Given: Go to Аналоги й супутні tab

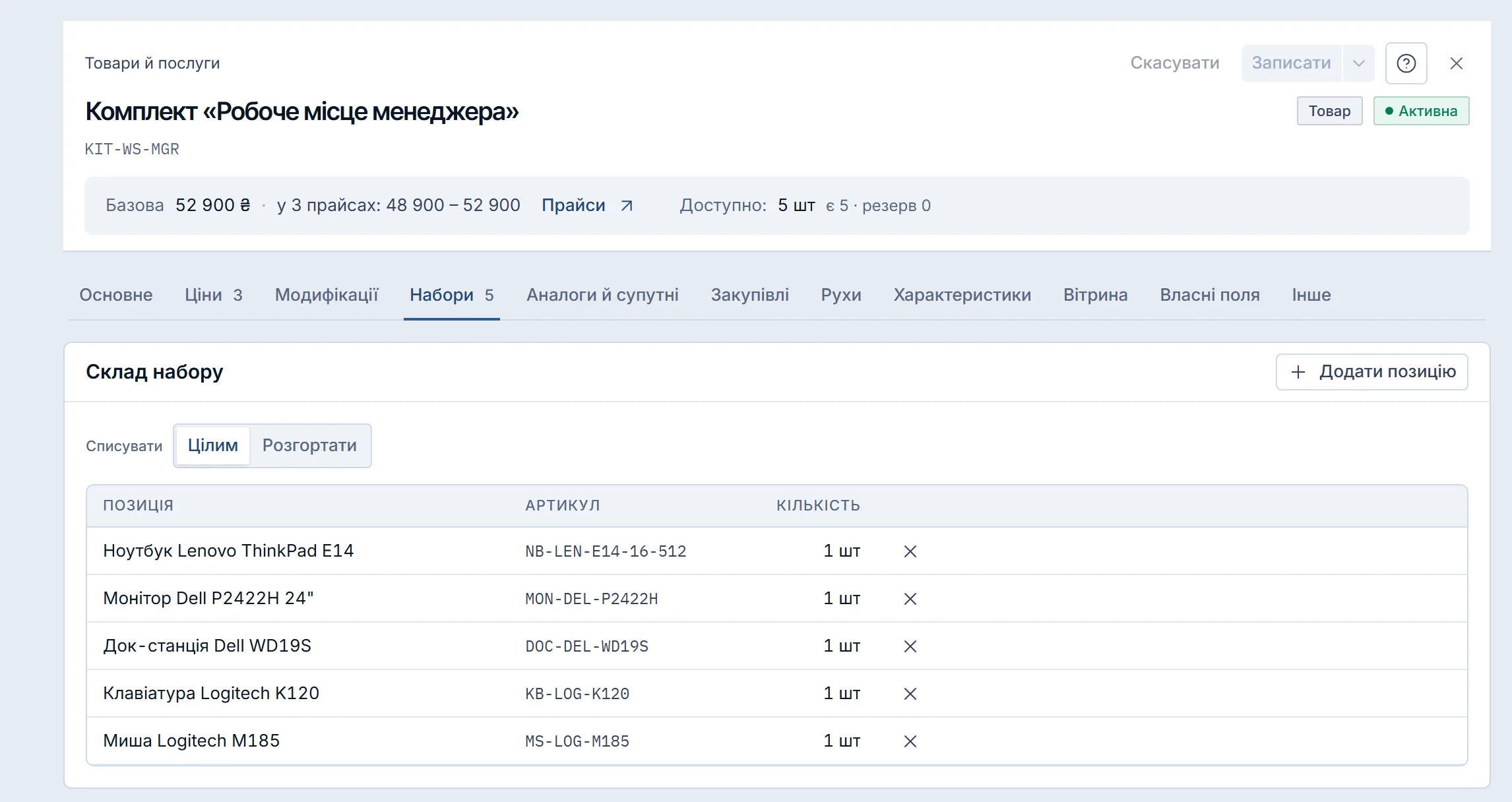Looking at the screenshot, I should coord(602,295).
